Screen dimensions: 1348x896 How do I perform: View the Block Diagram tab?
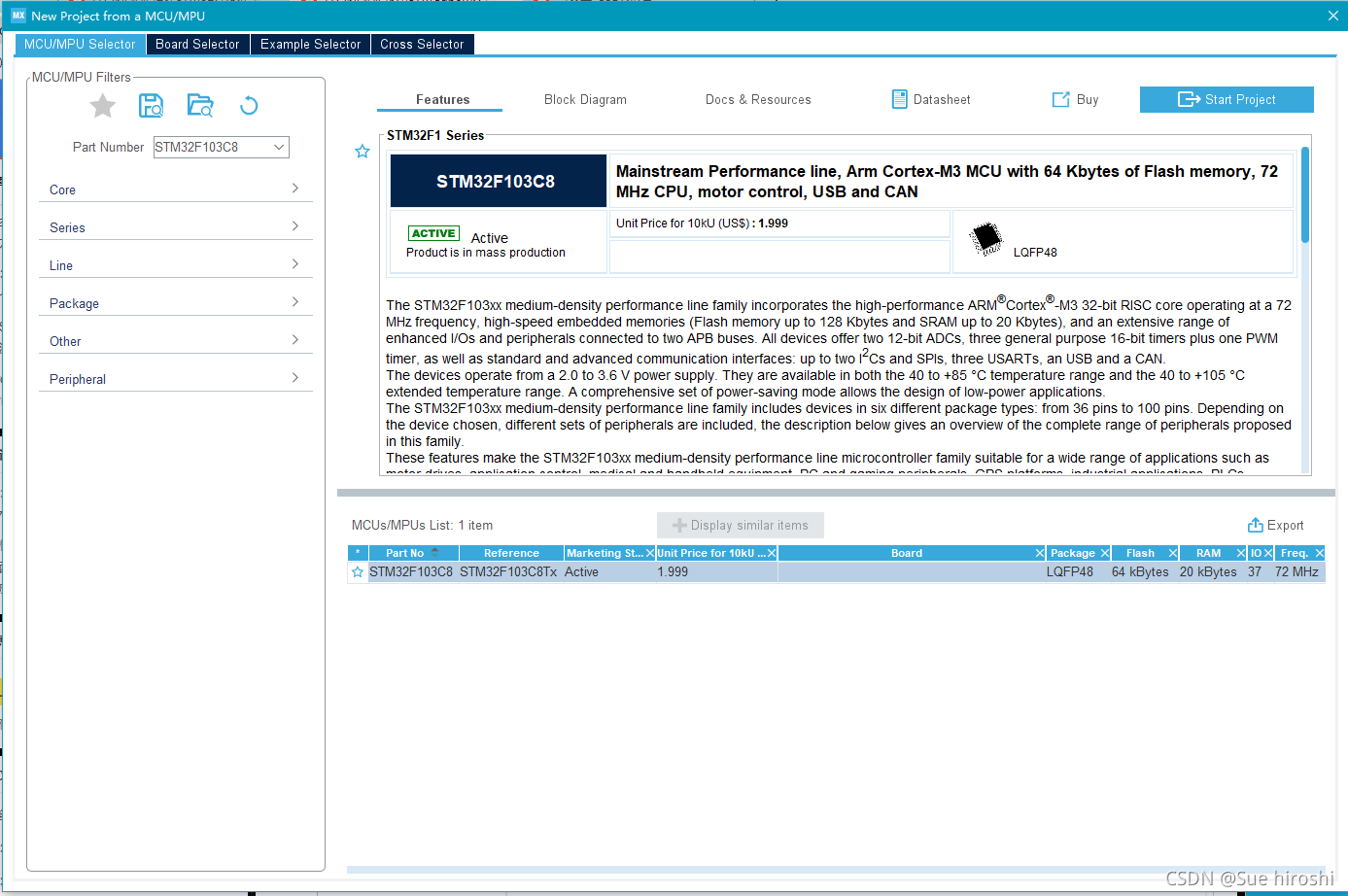pos(585,99)
